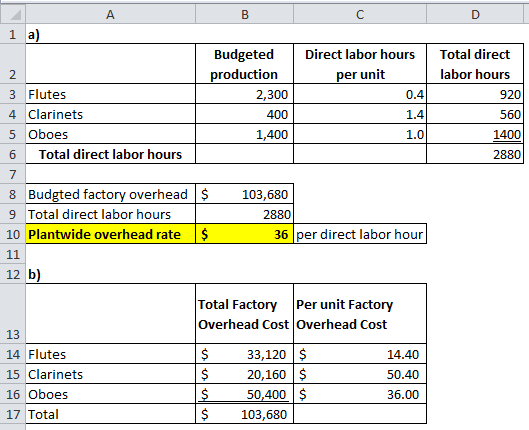Click highlighted 'Plantwide overhead rate' cell
This screenshot has width=529, height=430.
(110, 234)
